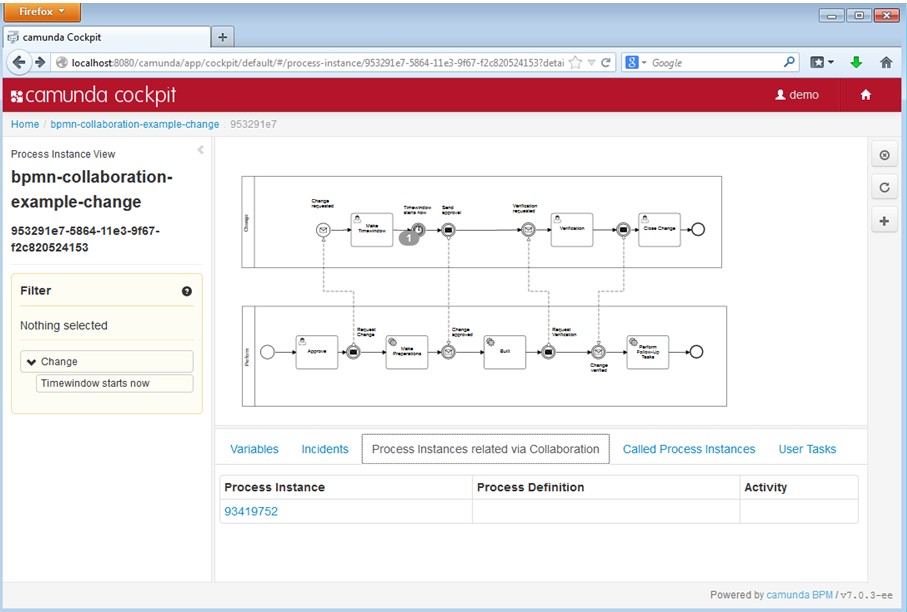
Task: Open the Cockpit home icon in the red header
Action: pyautogui.click(x=865, y=95)
